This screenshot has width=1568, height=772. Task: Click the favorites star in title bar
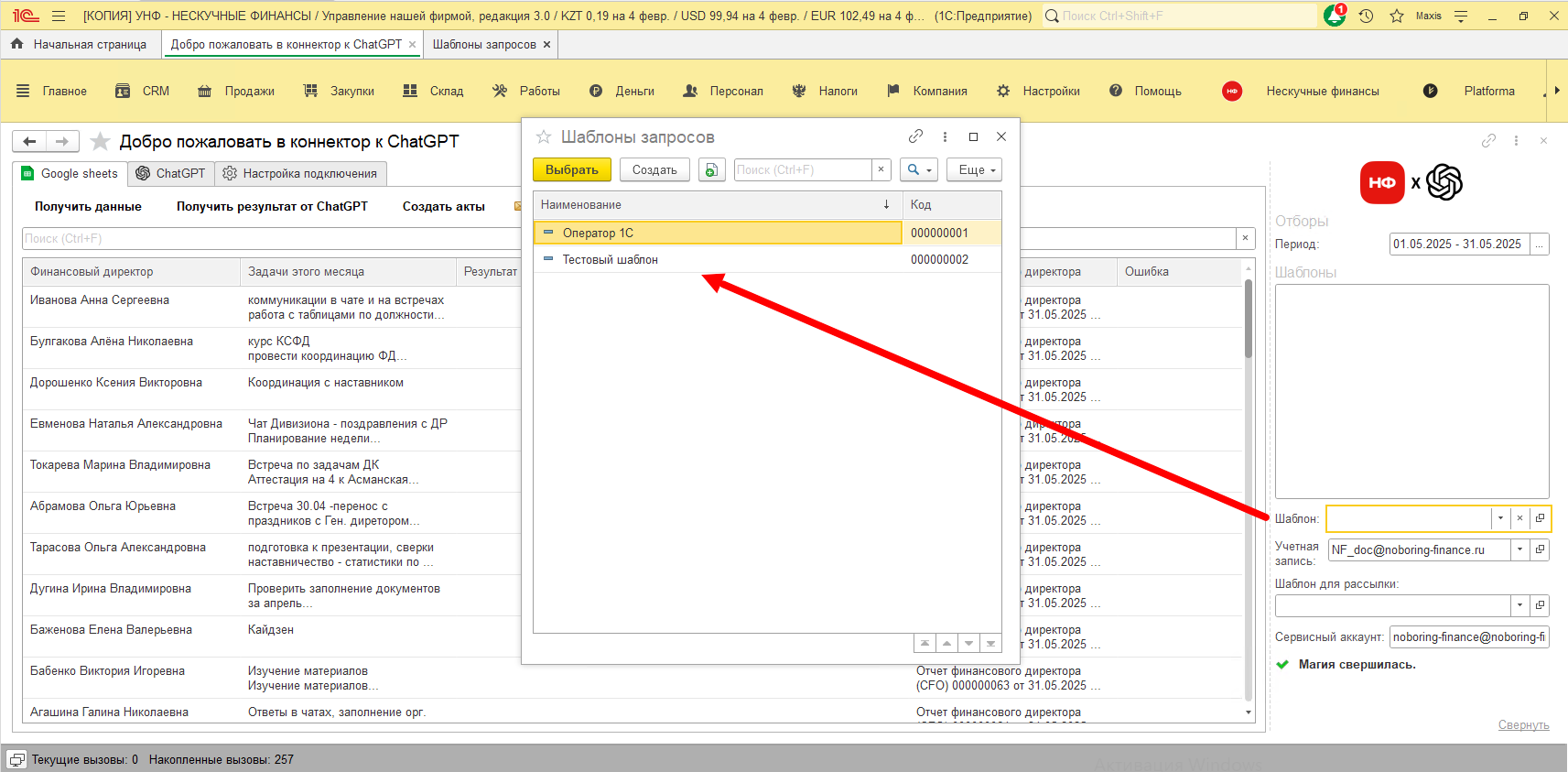(1396, 16)
